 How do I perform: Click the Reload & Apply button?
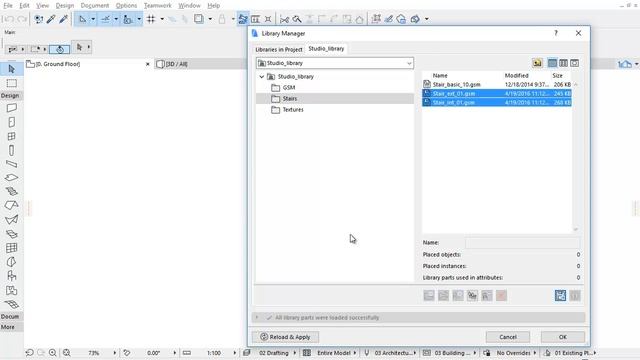[285, 337]
